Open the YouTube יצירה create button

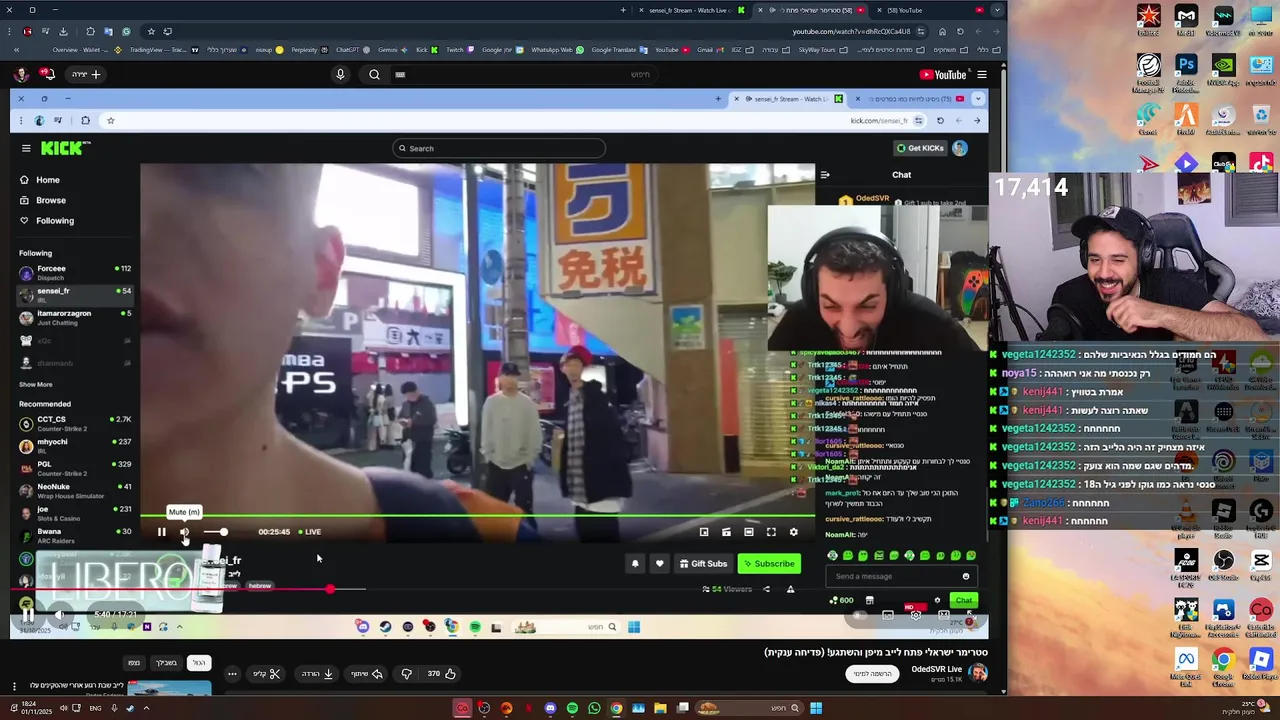click(x=86, y=74)
